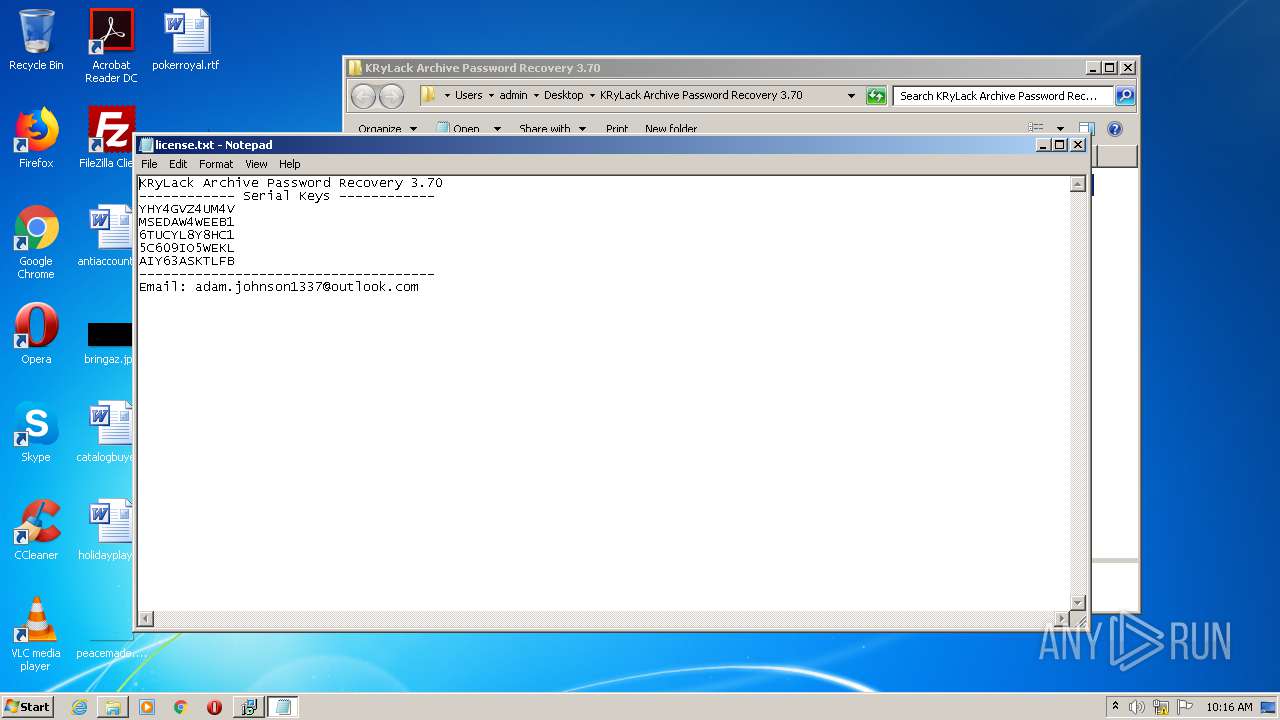
Task: Click the Open button in Explorer toolbar
Action: point(458,129)
